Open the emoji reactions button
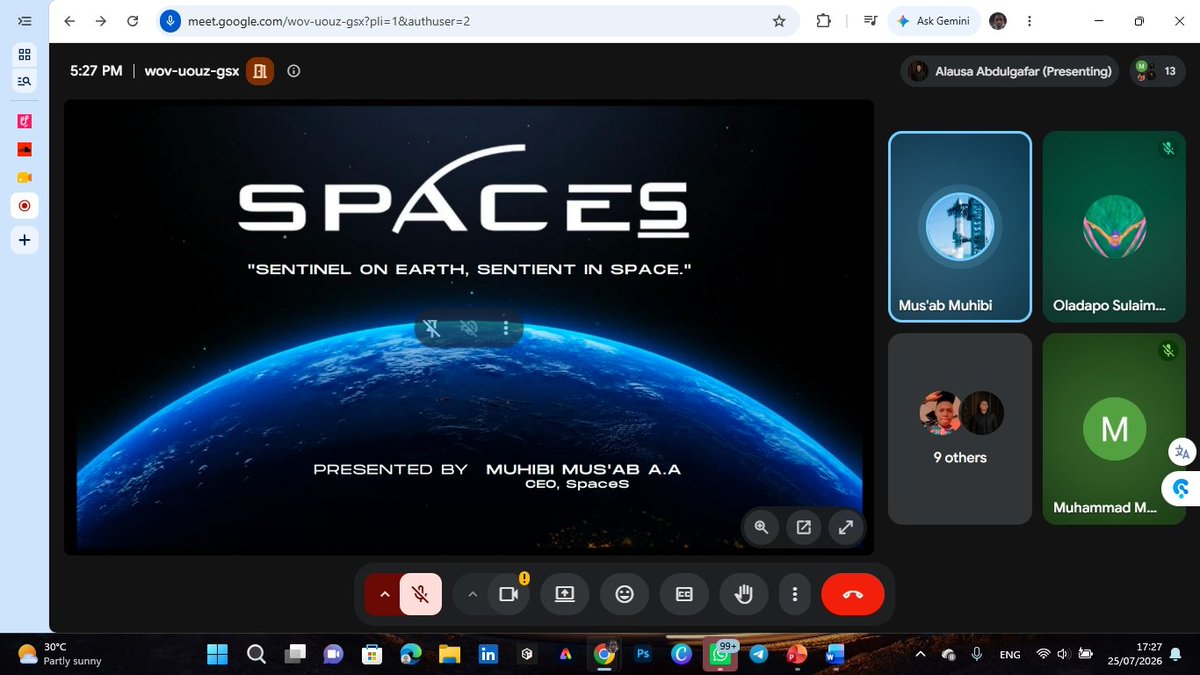Screen dimensions: 1200x675 click(x=625, y=594)
